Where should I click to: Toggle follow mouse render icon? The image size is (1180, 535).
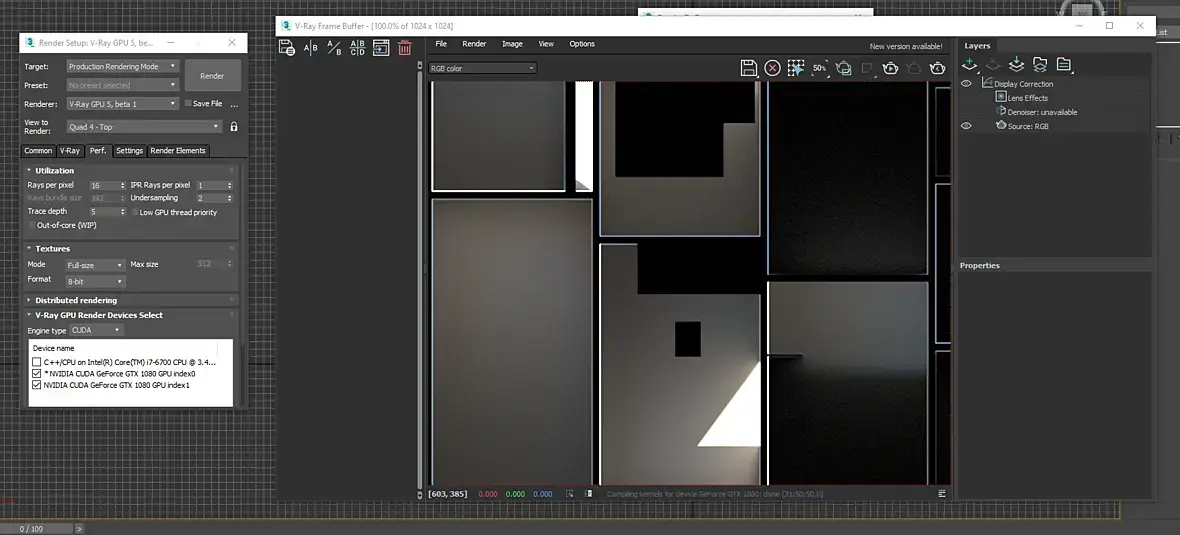795,68
